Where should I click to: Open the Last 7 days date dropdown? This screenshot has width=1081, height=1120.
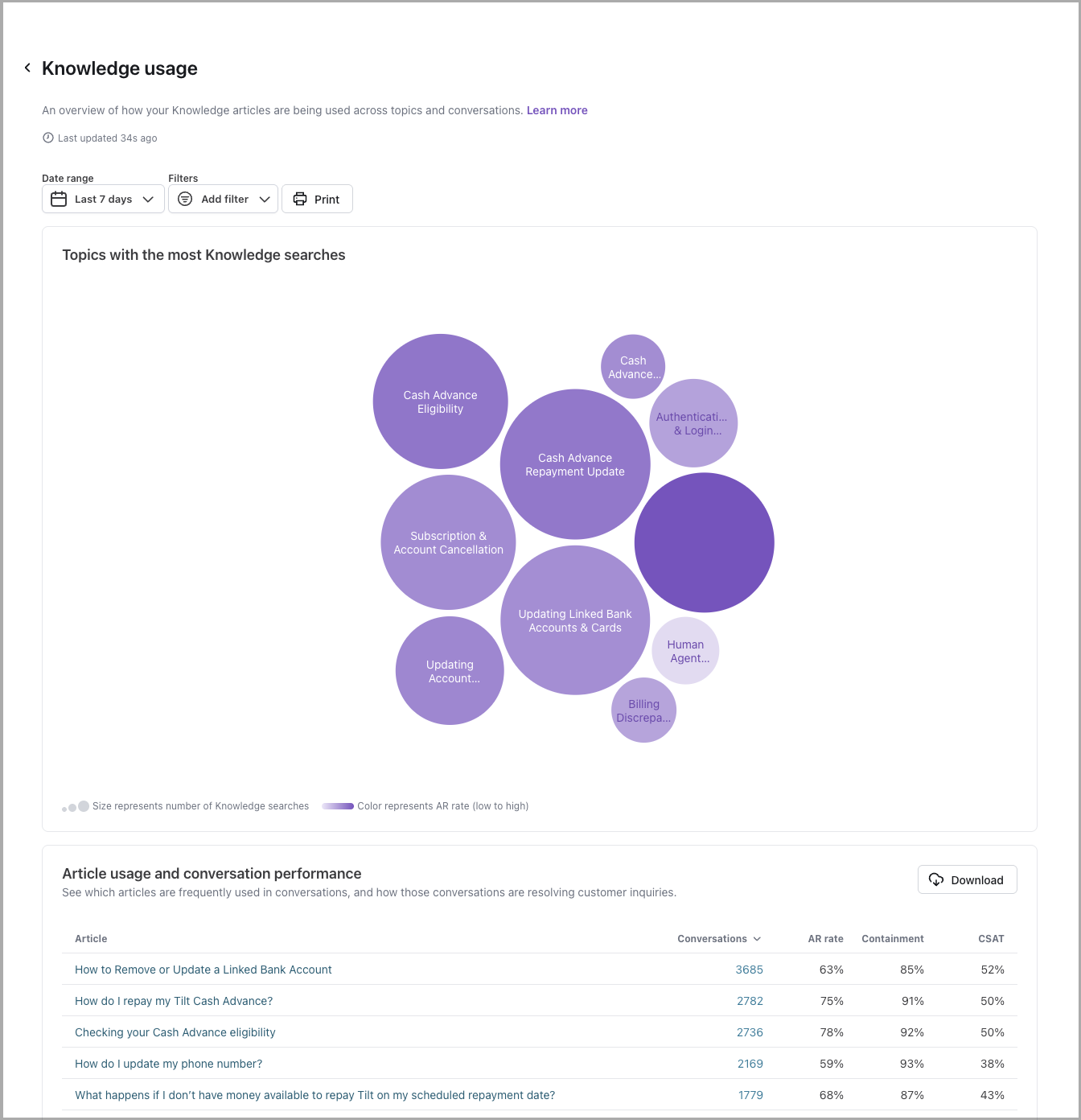pyautogui.click(x=103, y=199)
